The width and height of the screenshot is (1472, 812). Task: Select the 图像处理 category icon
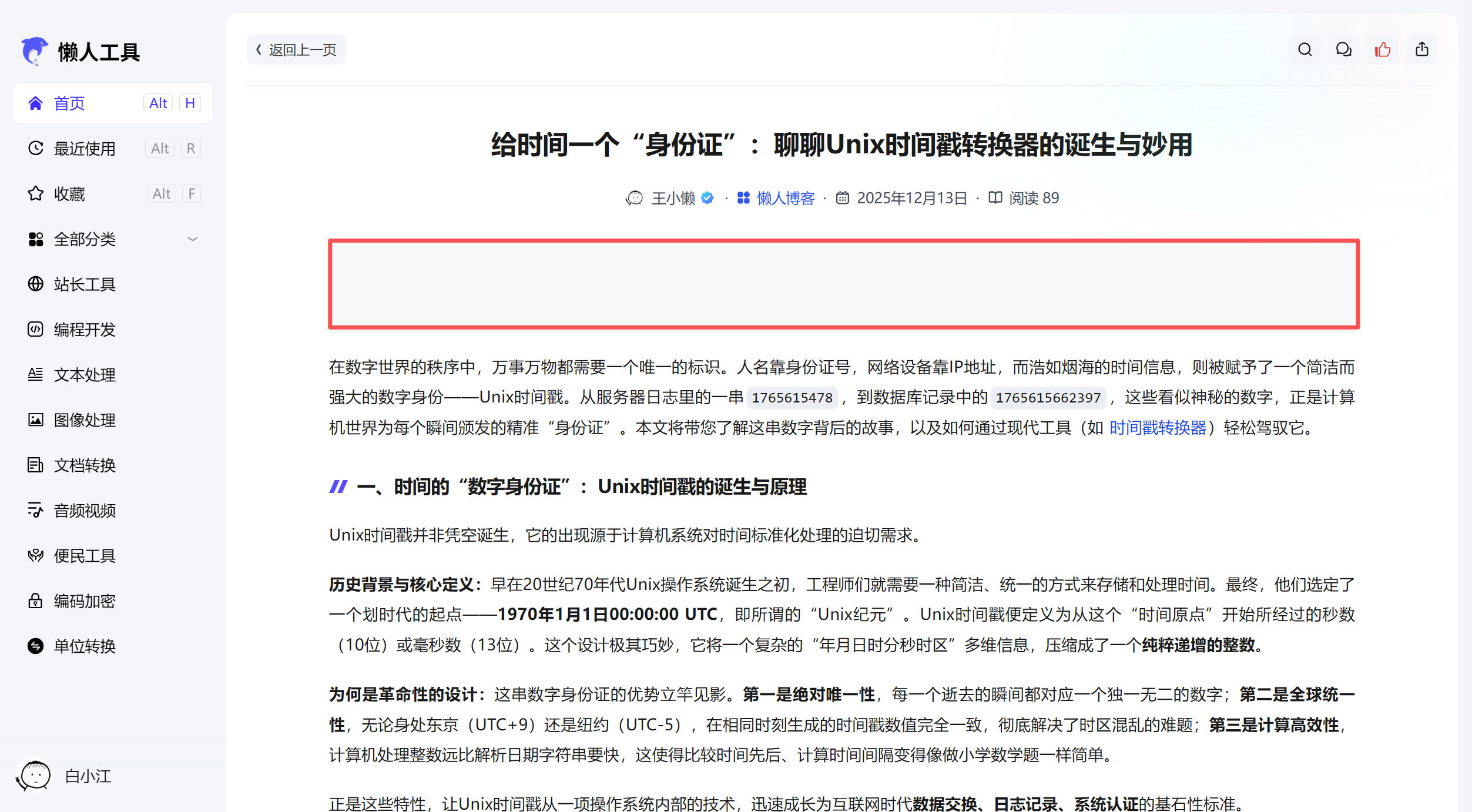tap(36, 420)
